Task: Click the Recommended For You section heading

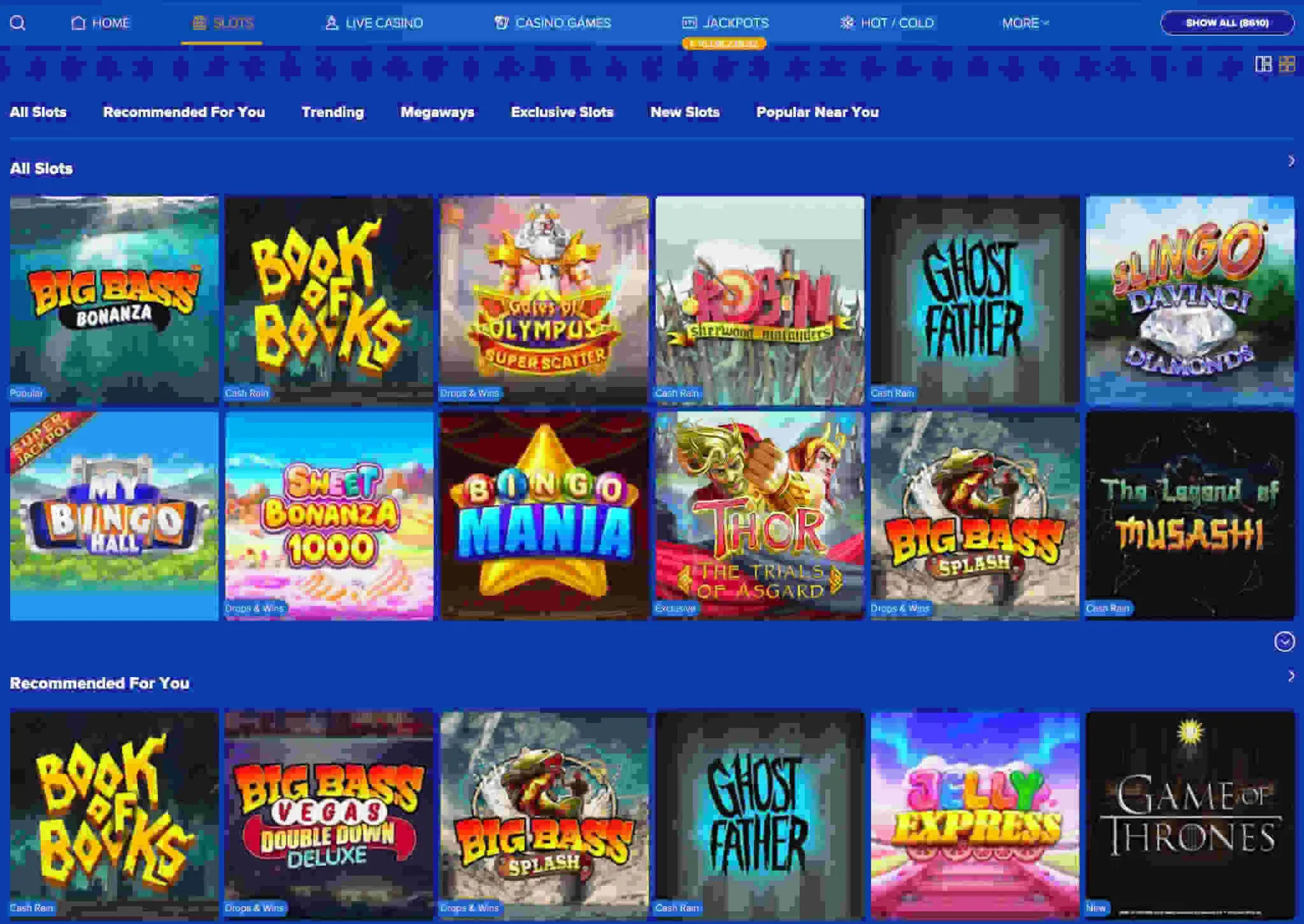Action: coord(100,683)
